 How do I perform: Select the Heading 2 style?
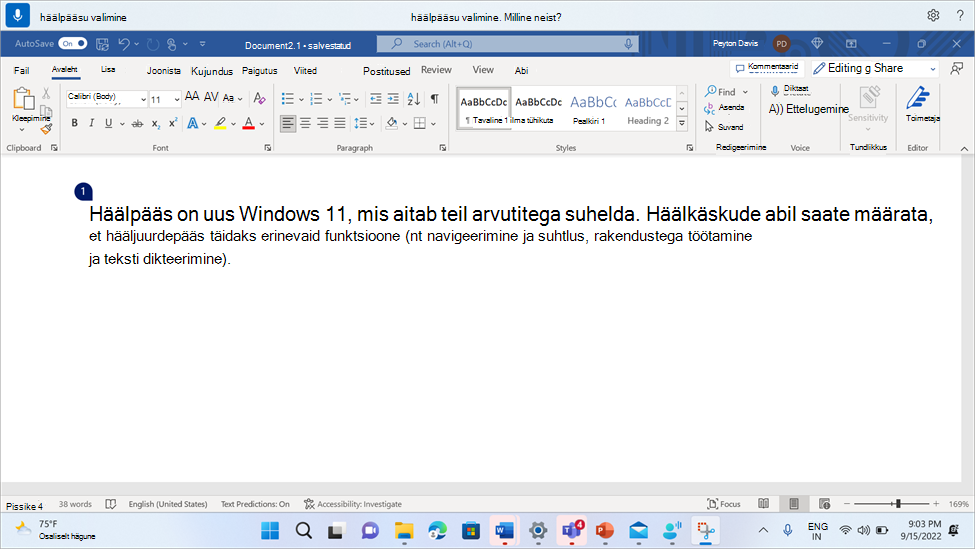coord(648,109)
